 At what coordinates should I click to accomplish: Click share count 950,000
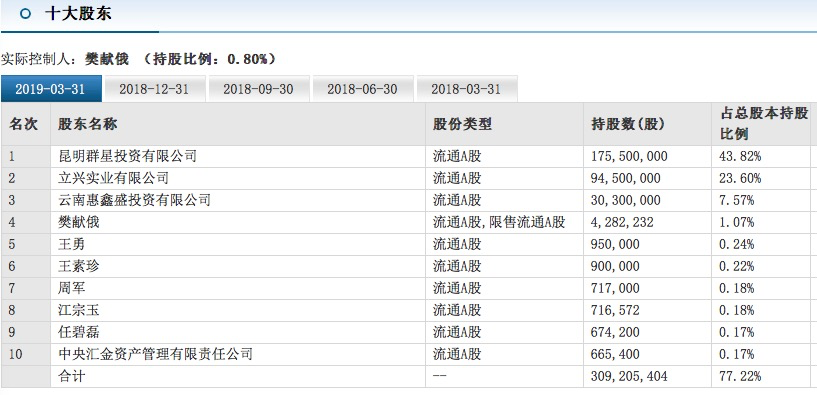pos(615,244)
